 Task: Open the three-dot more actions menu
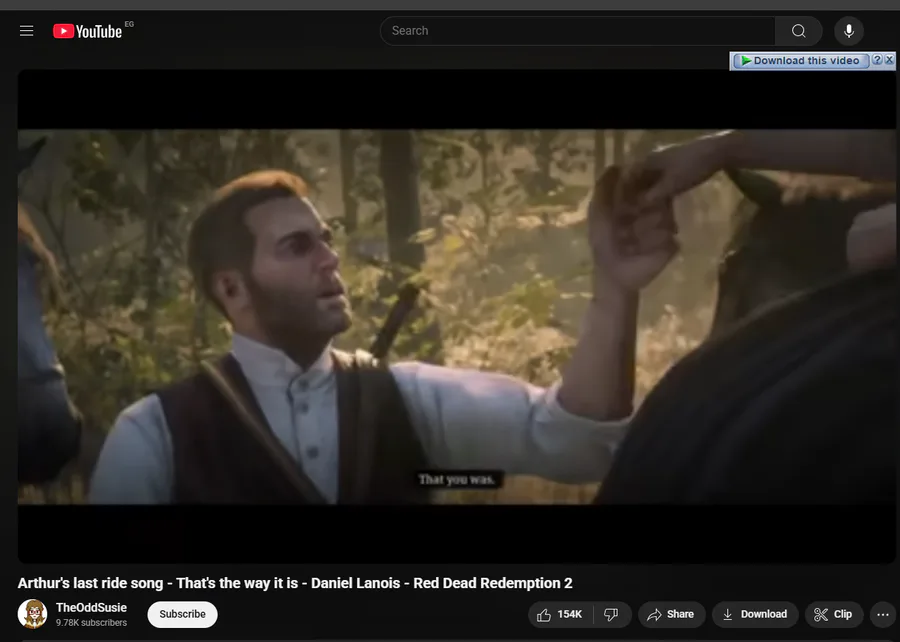[883, 615]
